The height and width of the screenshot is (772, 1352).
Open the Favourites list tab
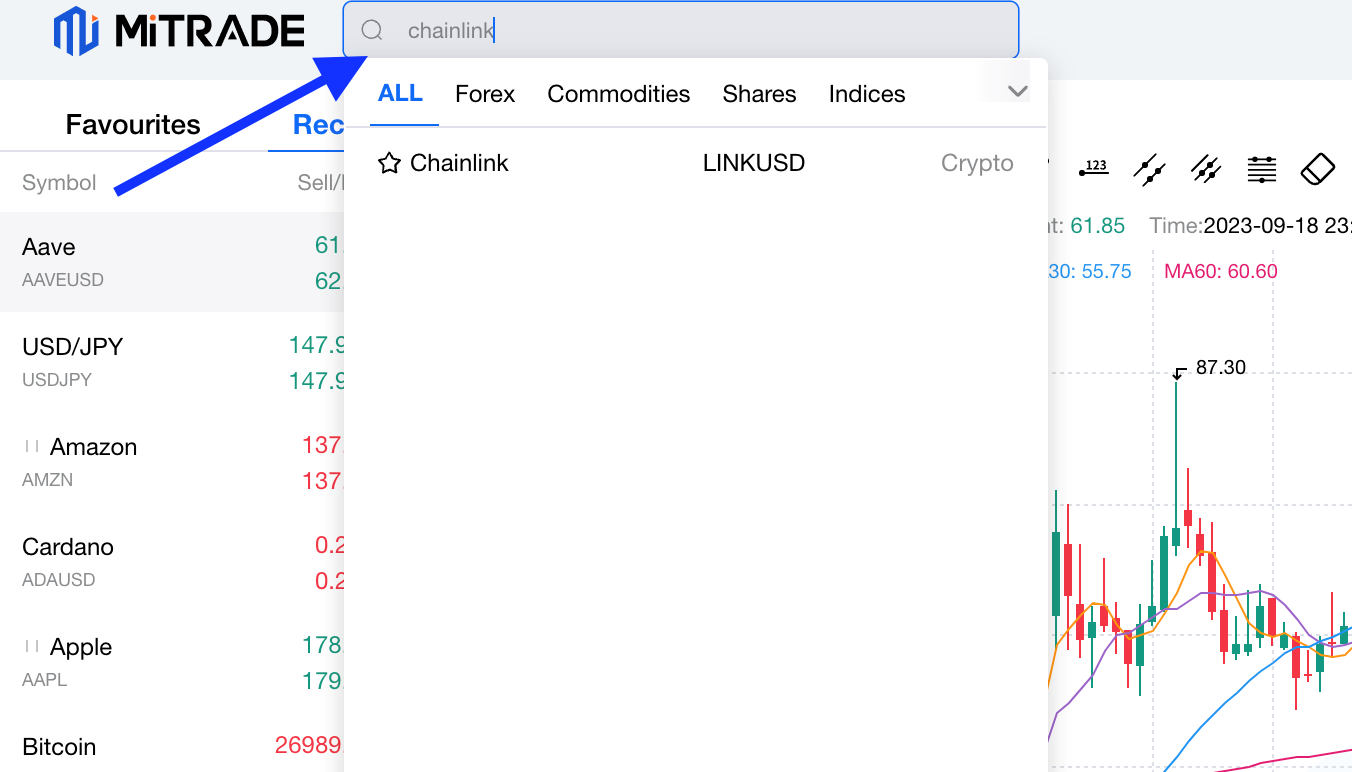[x=133, y=125]
